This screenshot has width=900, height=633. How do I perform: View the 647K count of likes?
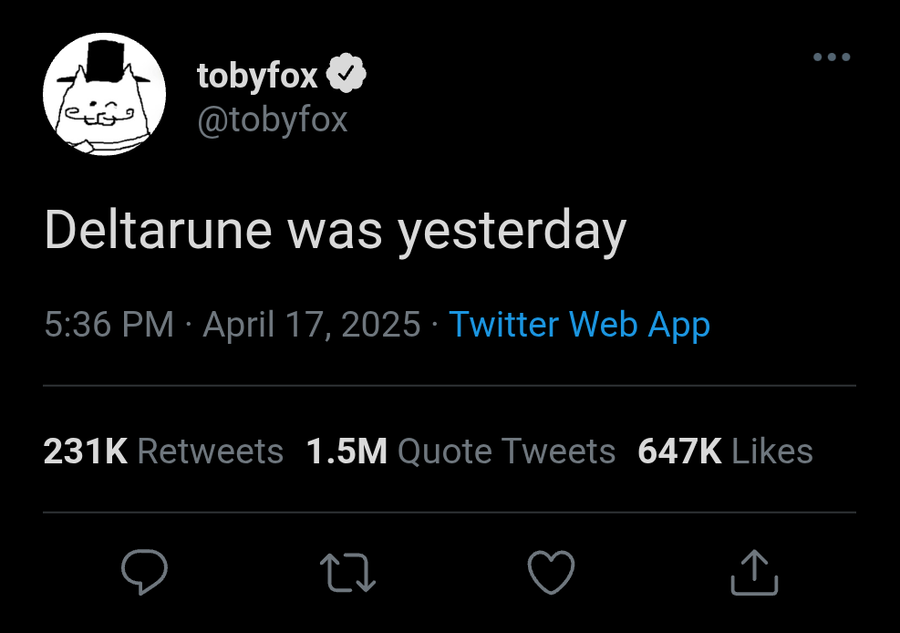pyautogui.click(x=679, y=451)
